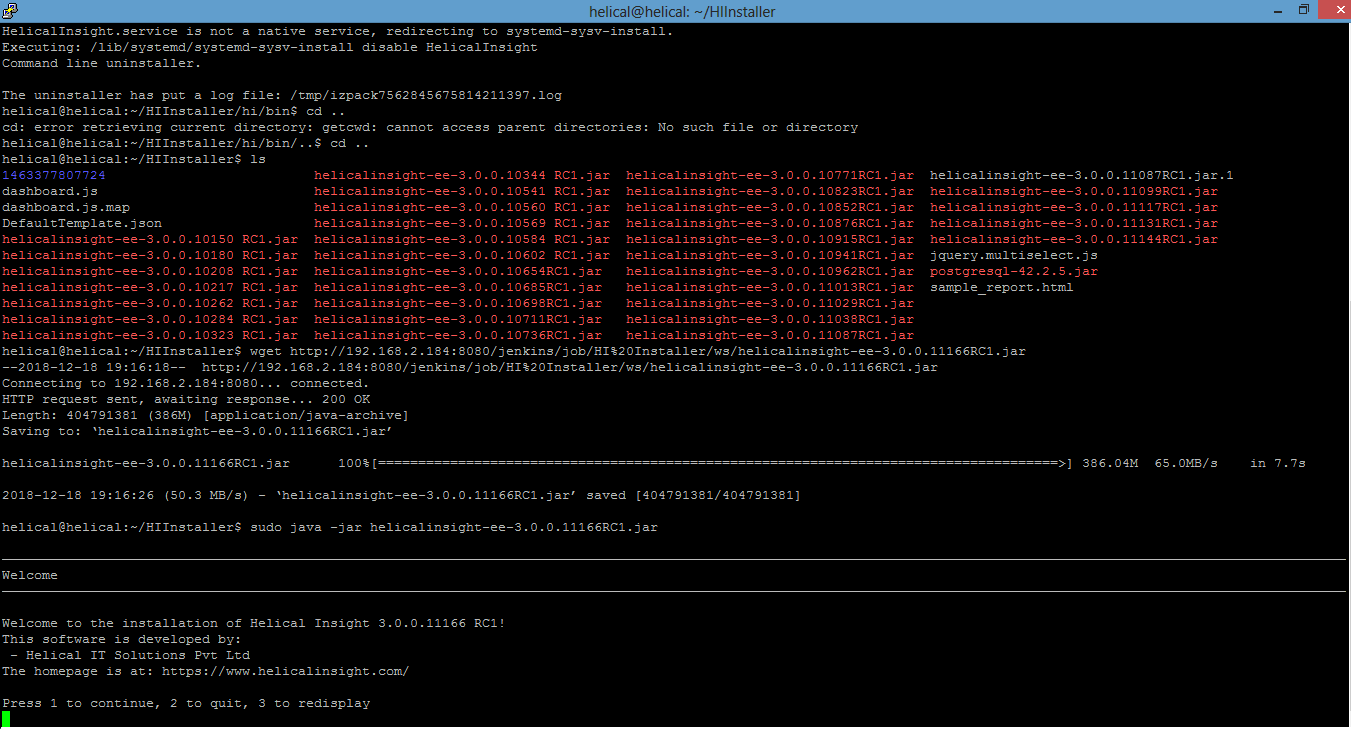Click file 'helicalinsight-ee-3.0.0.10941RC1.jar'

[x=770, y=255]
